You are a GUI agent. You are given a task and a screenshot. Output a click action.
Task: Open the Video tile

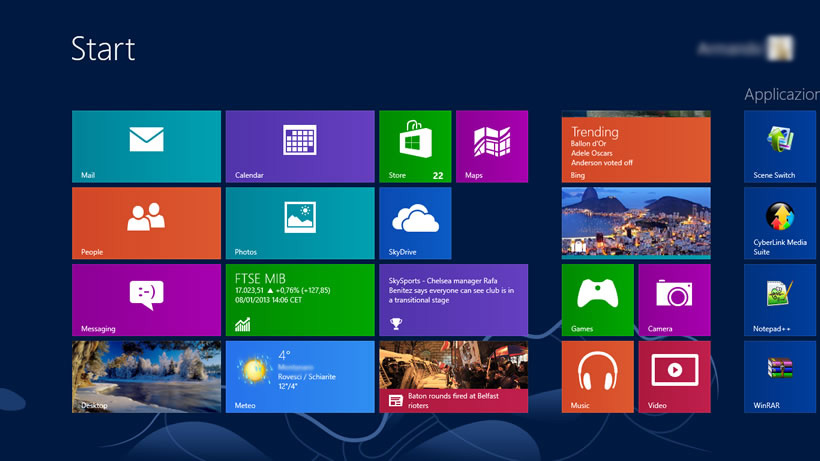[x=675, y=377]
